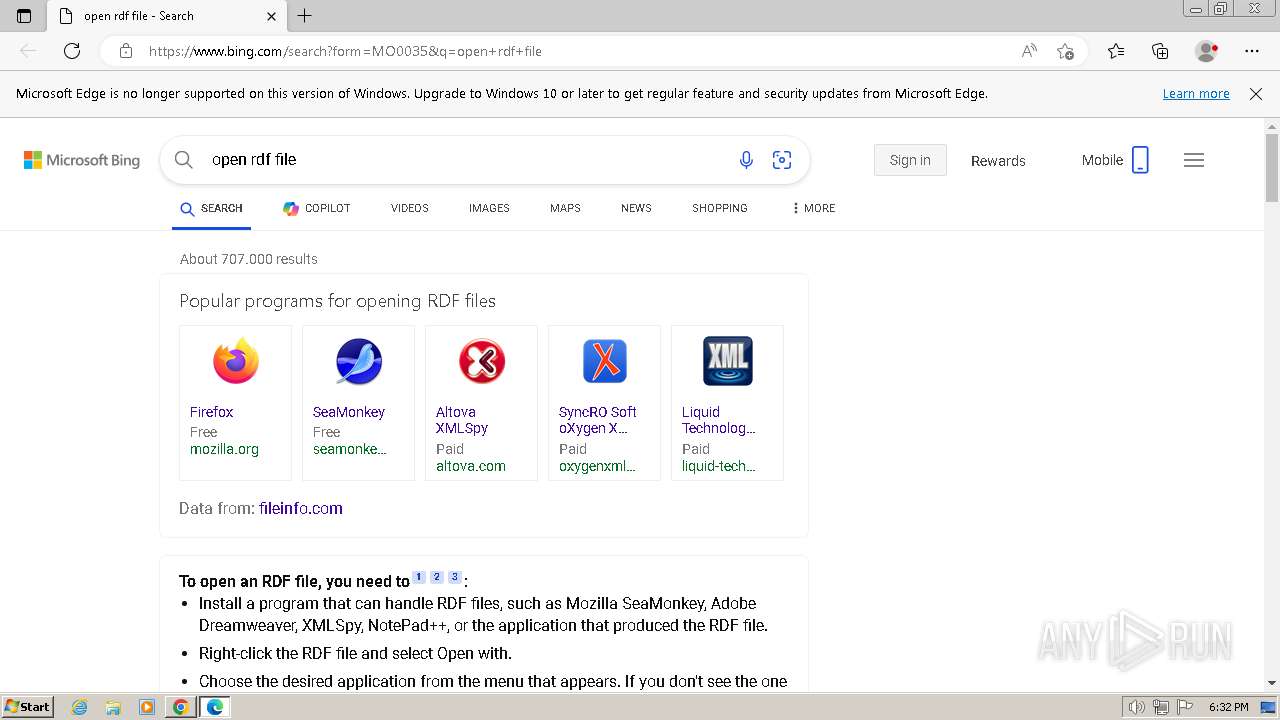Switch to the VIDEOS tab
This screenshot has height=720, width=1280.
tap(410, 208)
